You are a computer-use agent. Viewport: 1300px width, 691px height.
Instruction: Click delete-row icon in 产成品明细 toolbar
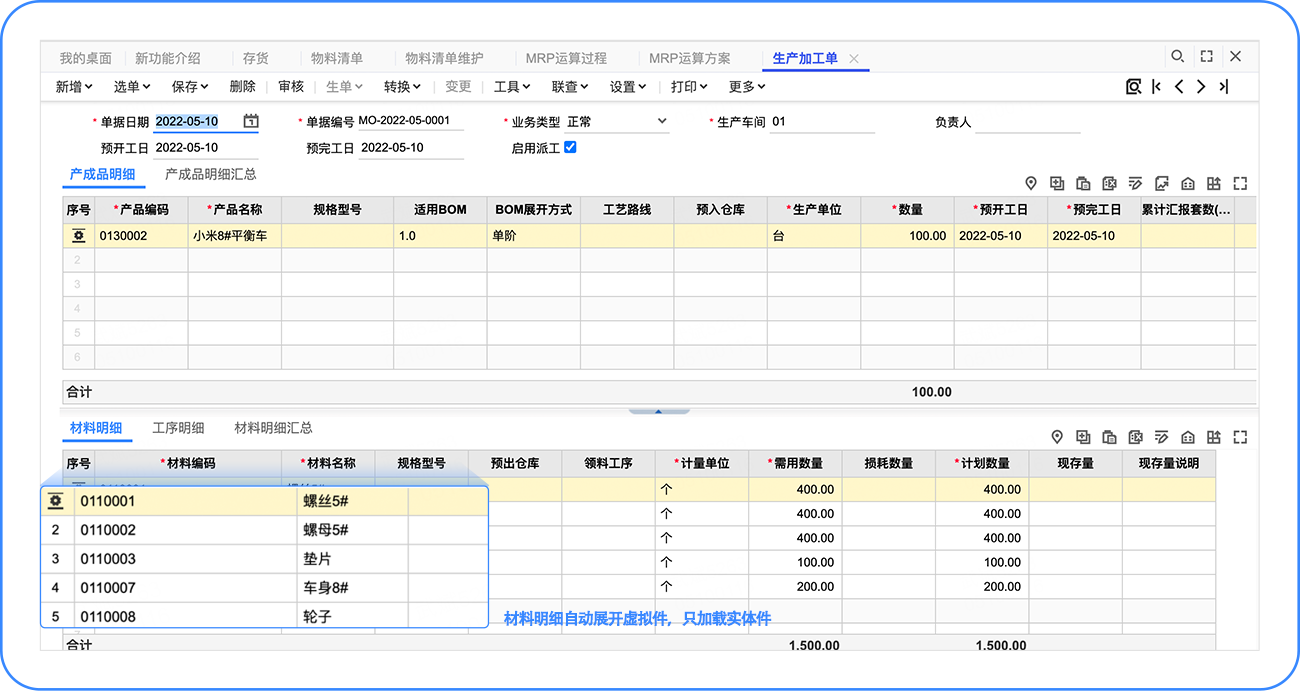(1109, 183)
